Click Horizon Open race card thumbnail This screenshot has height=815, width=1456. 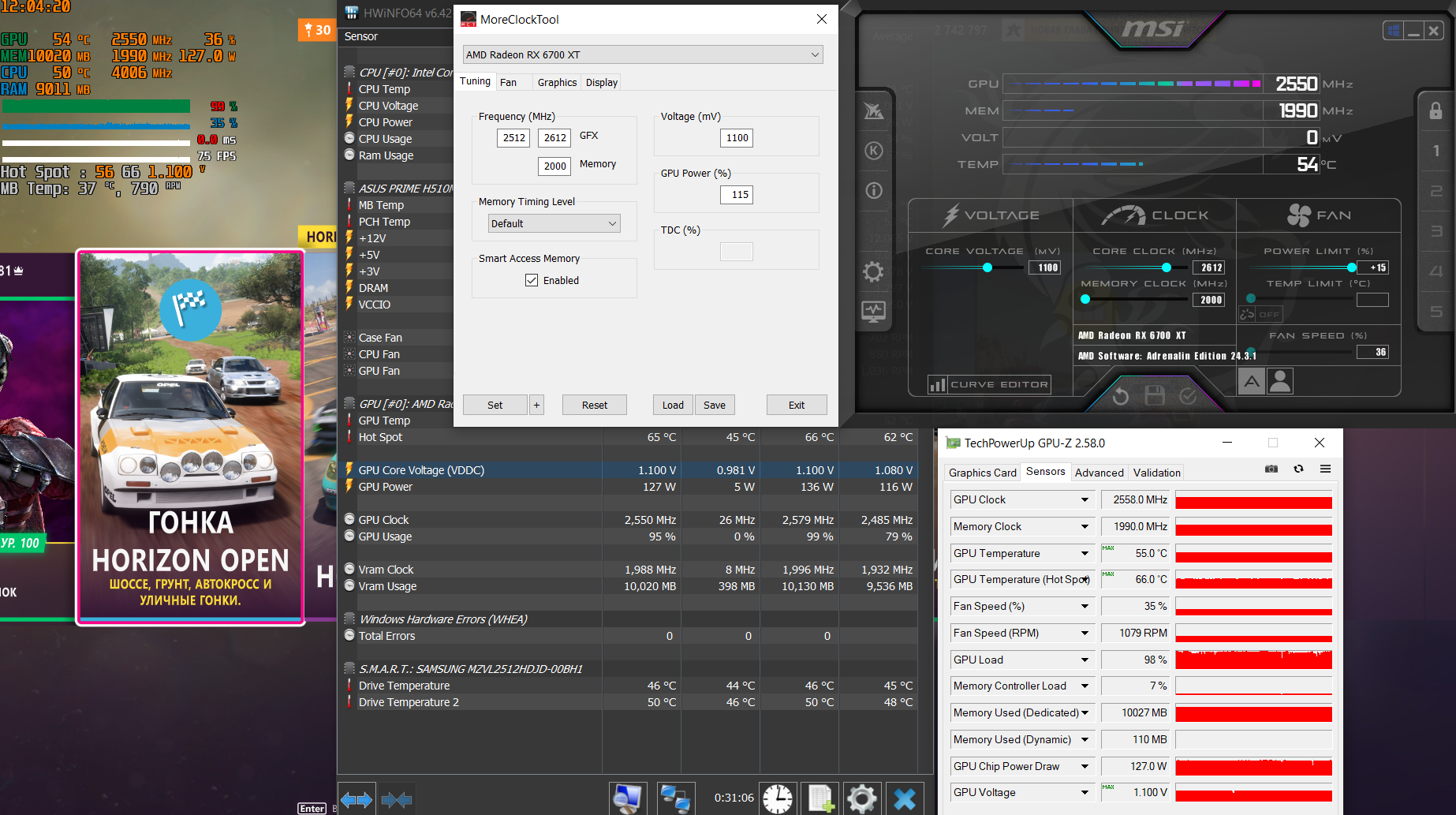coord(190,437)
